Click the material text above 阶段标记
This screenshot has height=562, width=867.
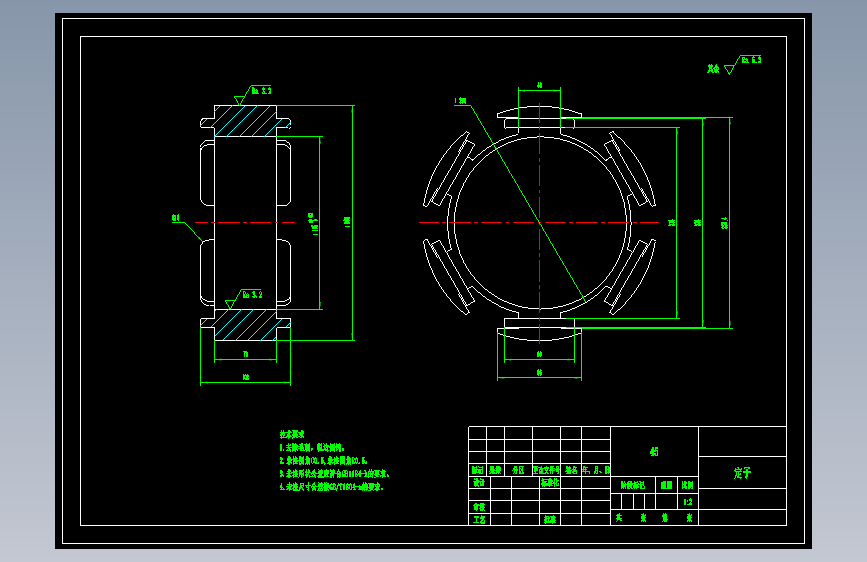point(654,451)
